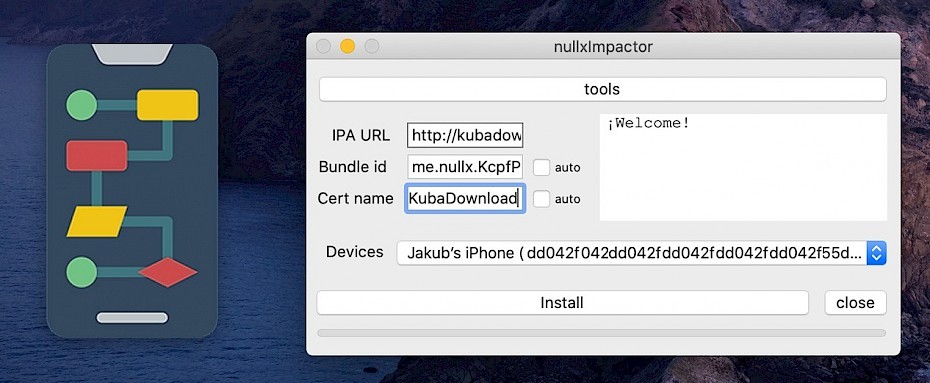930x383 pixels.
Task: Click the nullxImpactor window title
Action: pyautogui.click(x=603, y=46)
